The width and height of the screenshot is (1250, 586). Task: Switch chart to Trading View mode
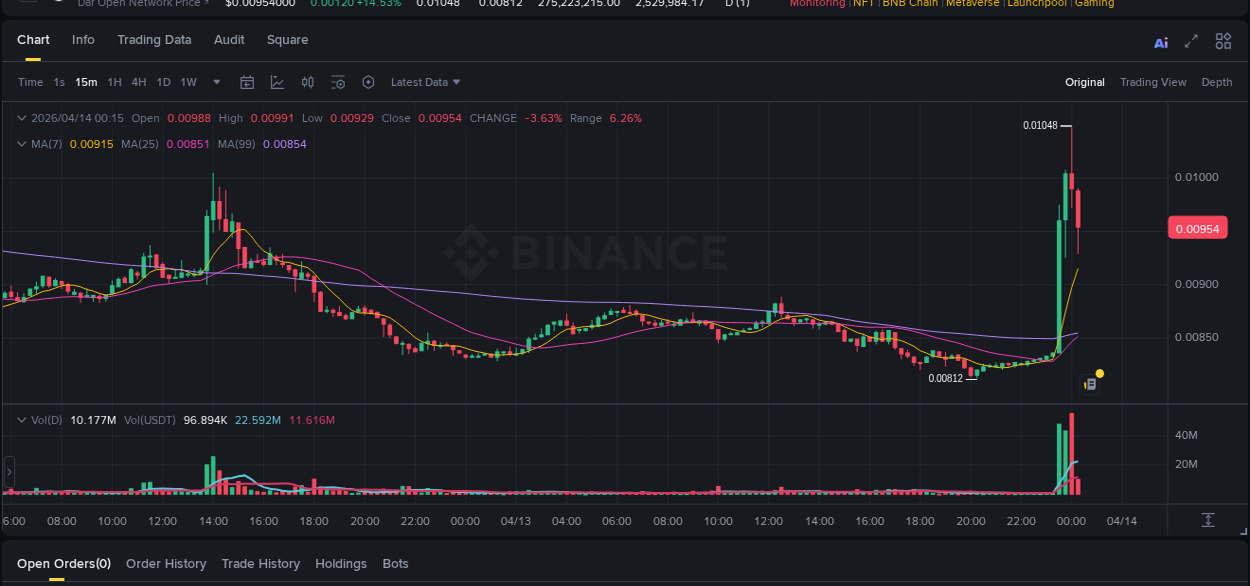1153,82
